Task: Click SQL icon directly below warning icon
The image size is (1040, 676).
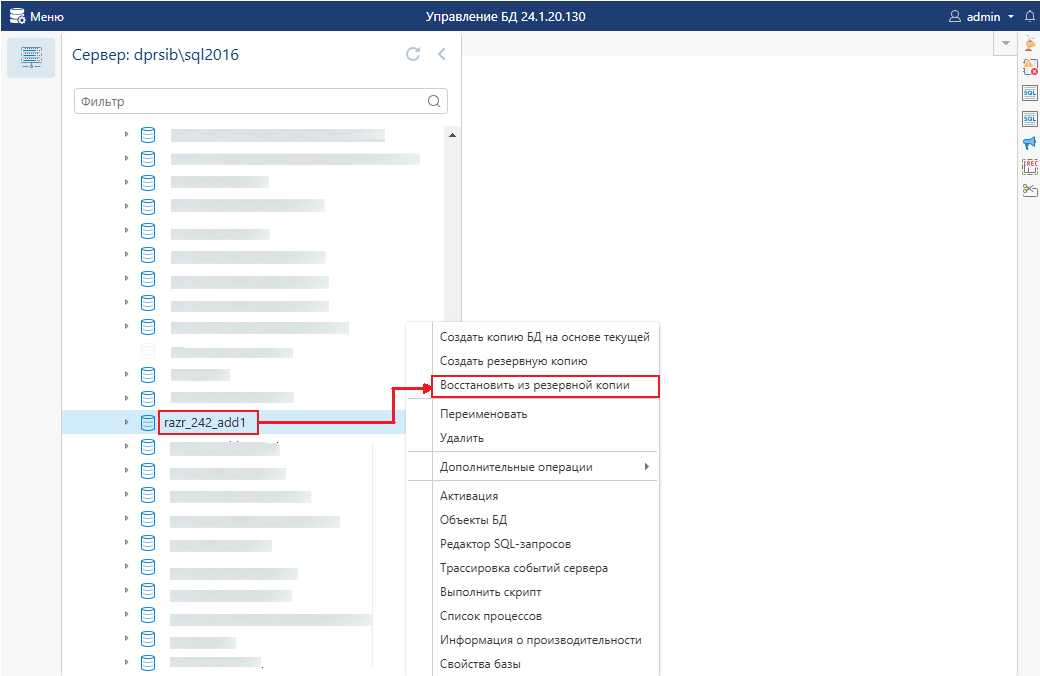Action: coord(1030,93)
